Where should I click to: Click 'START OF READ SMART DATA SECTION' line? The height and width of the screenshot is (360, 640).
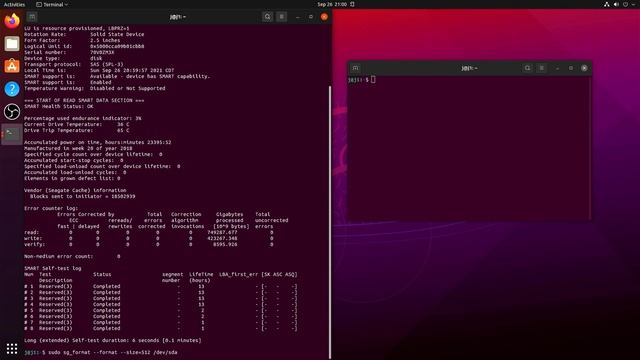84,100
